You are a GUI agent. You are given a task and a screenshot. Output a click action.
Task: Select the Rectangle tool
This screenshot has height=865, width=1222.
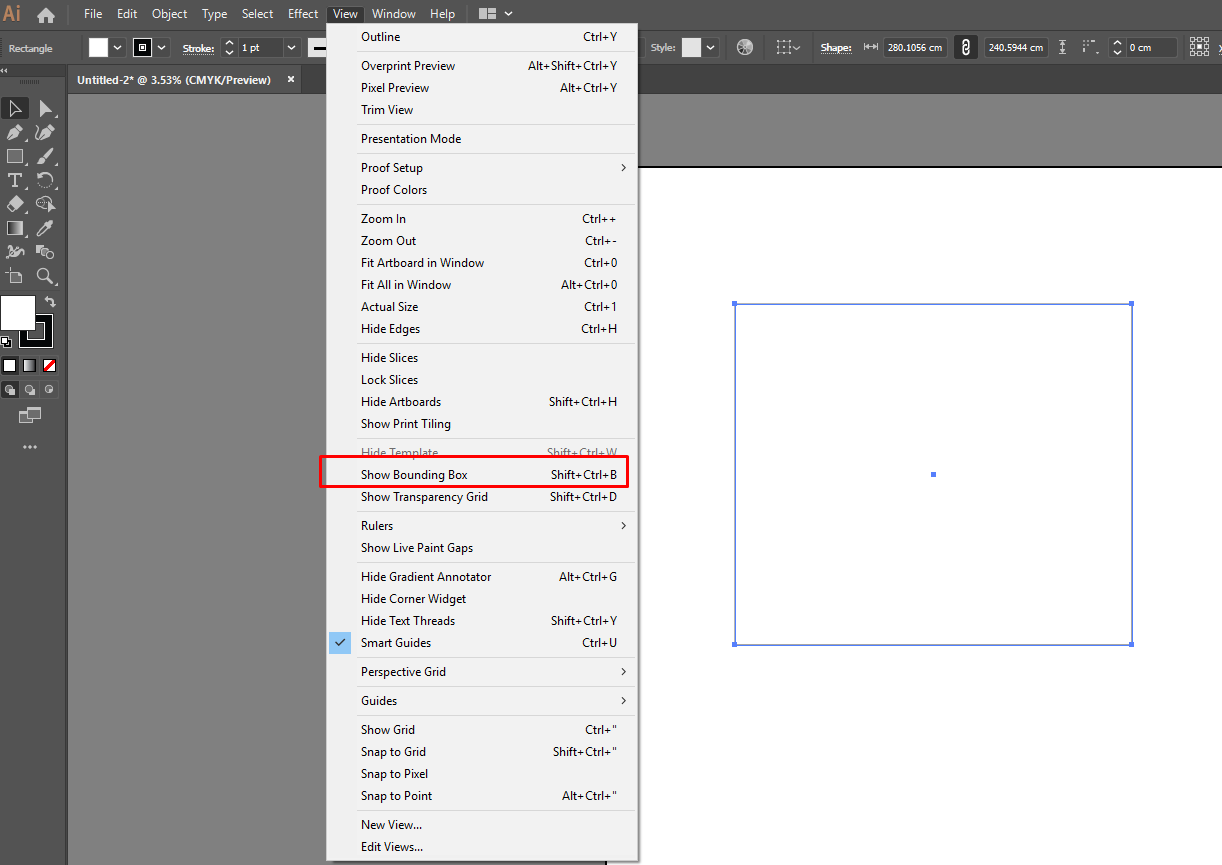pos(14,155)
